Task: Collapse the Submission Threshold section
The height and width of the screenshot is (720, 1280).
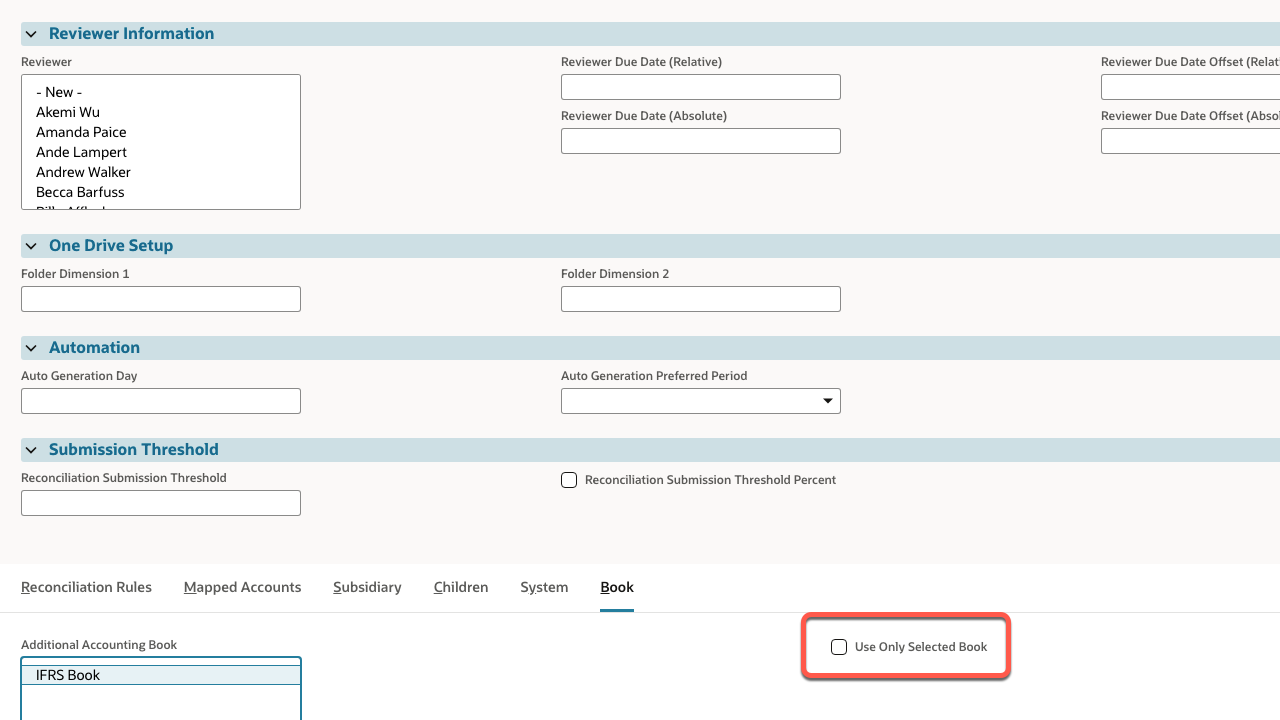Action: click(31, 450)
